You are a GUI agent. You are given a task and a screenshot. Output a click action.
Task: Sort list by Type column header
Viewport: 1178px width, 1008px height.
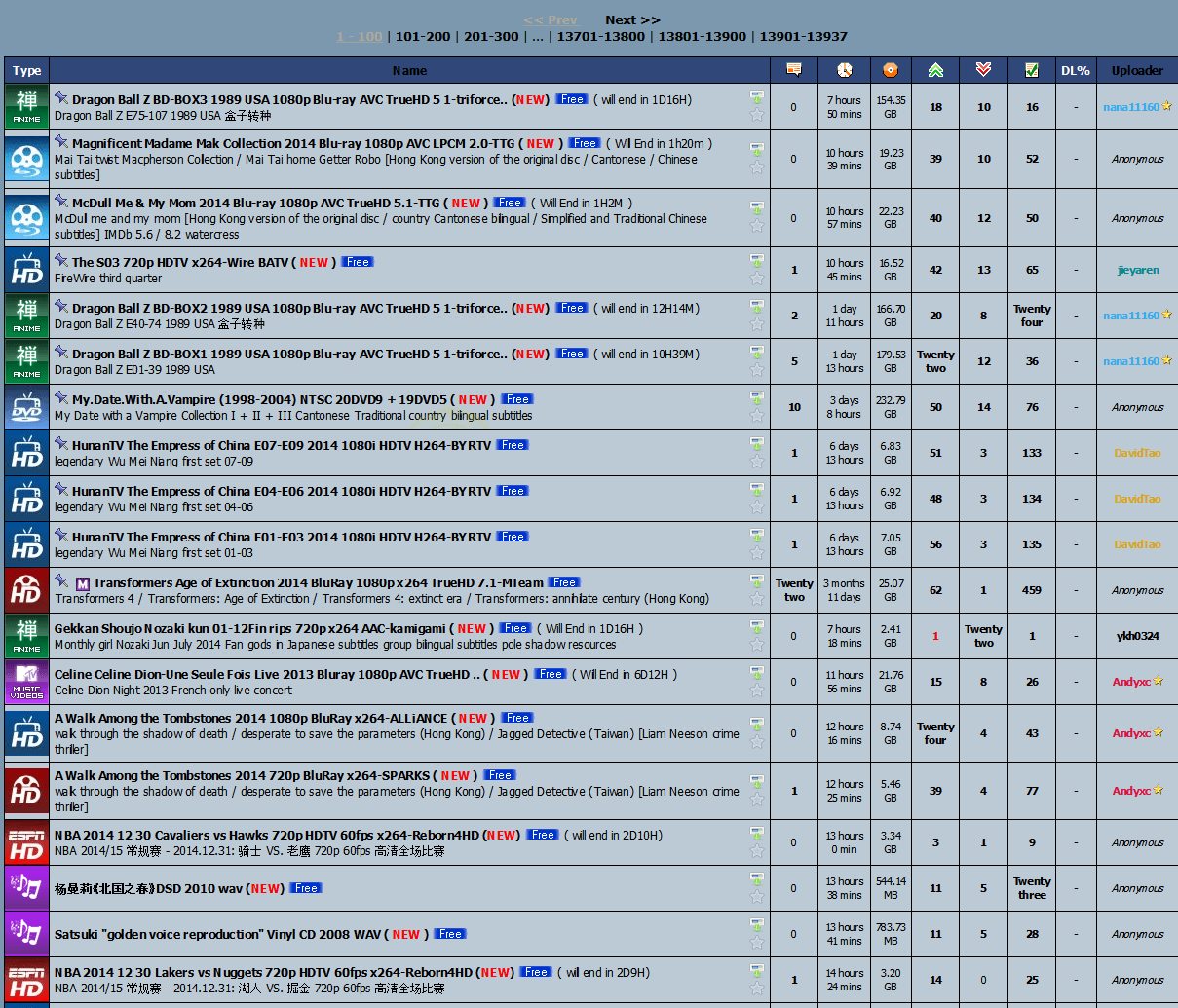coord(26,70)
